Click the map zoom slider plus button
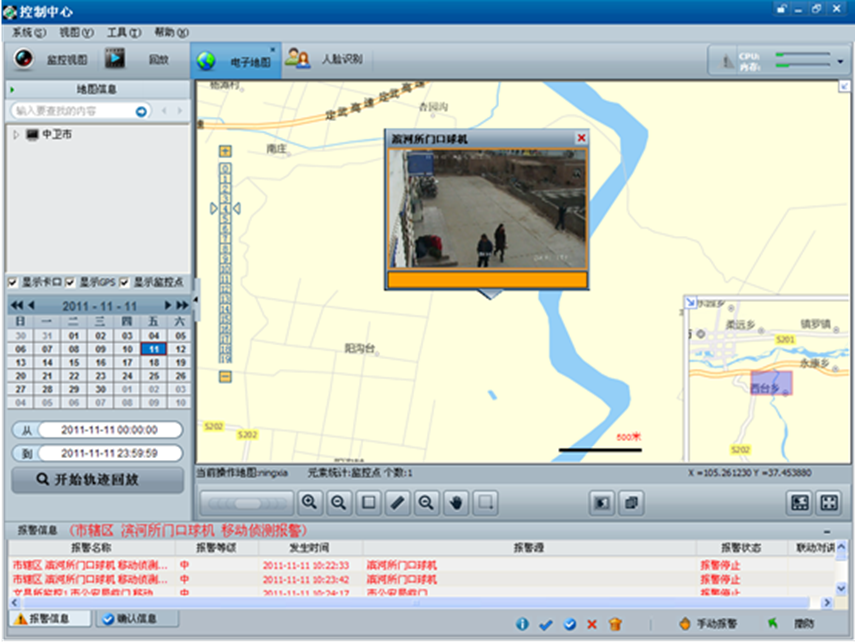 click(225, 151)
